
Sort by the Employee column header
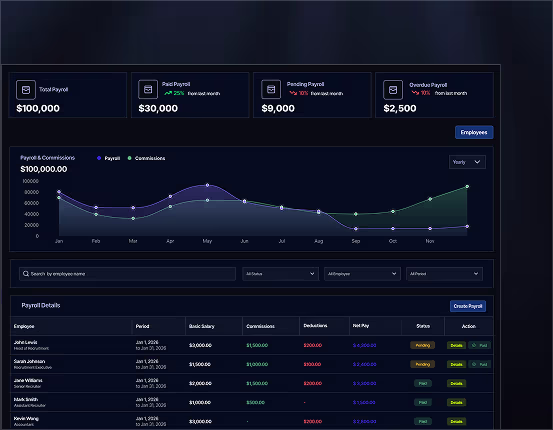24,326
